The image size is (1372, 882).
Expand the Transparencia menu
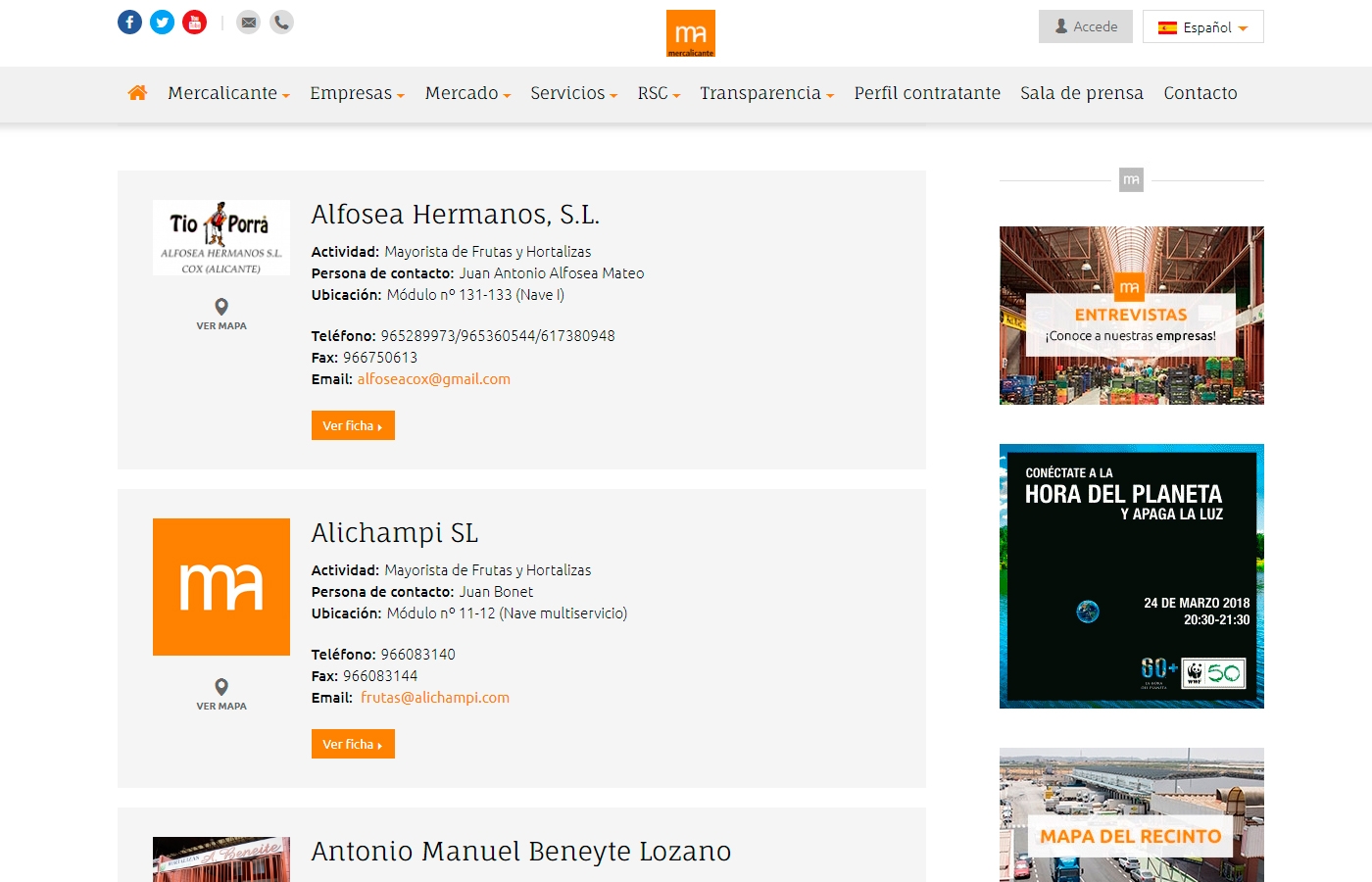pyautogui.click(x=766, y=93)
